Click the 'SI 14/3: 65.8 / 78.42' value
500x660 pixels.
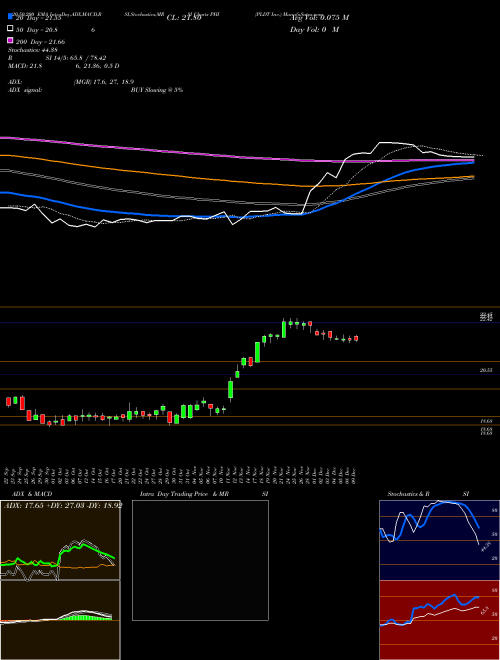click(x=78, y=58)
